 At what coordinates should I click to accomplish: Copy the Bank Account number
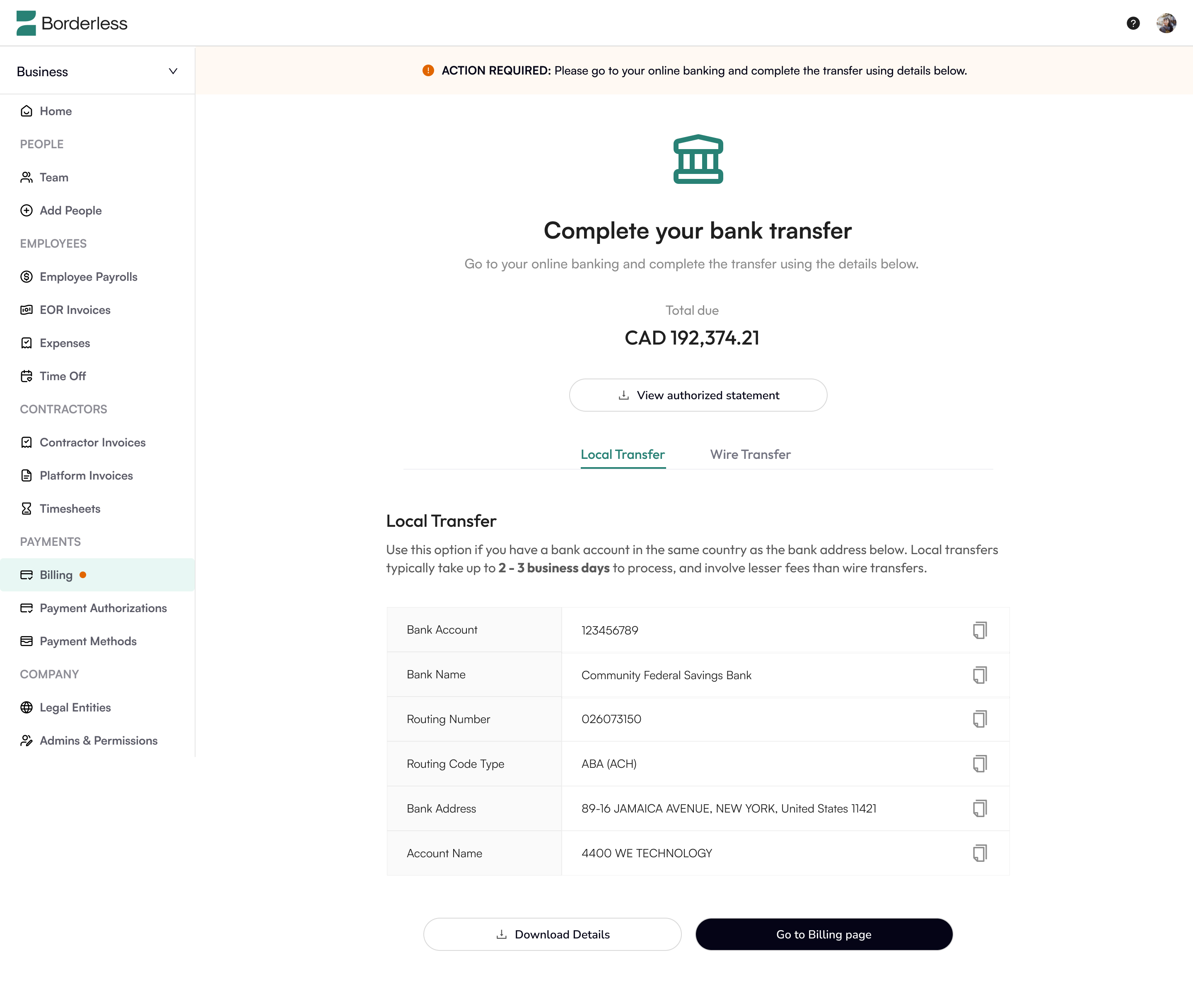click(x=980, y=630)
